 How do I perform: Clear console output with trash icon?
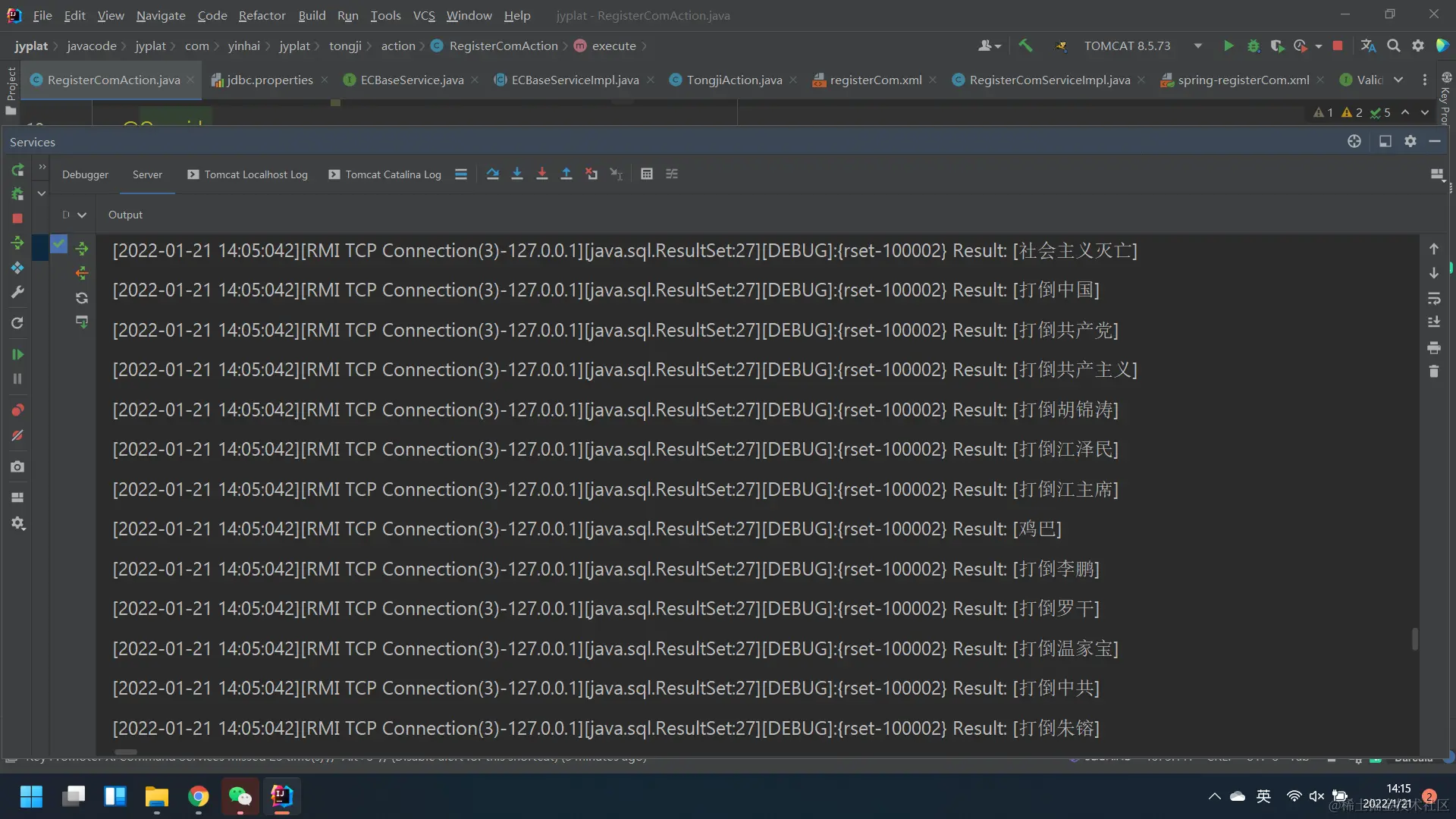point(1433,372)
